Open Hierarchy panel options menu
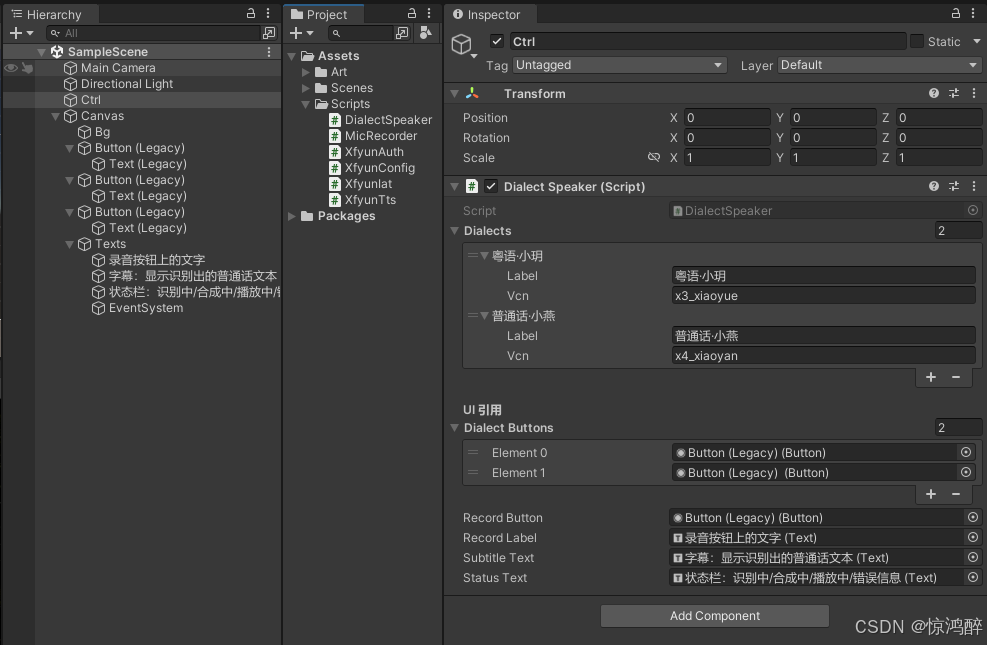This screenshot has width=987, height=645. 268,13
